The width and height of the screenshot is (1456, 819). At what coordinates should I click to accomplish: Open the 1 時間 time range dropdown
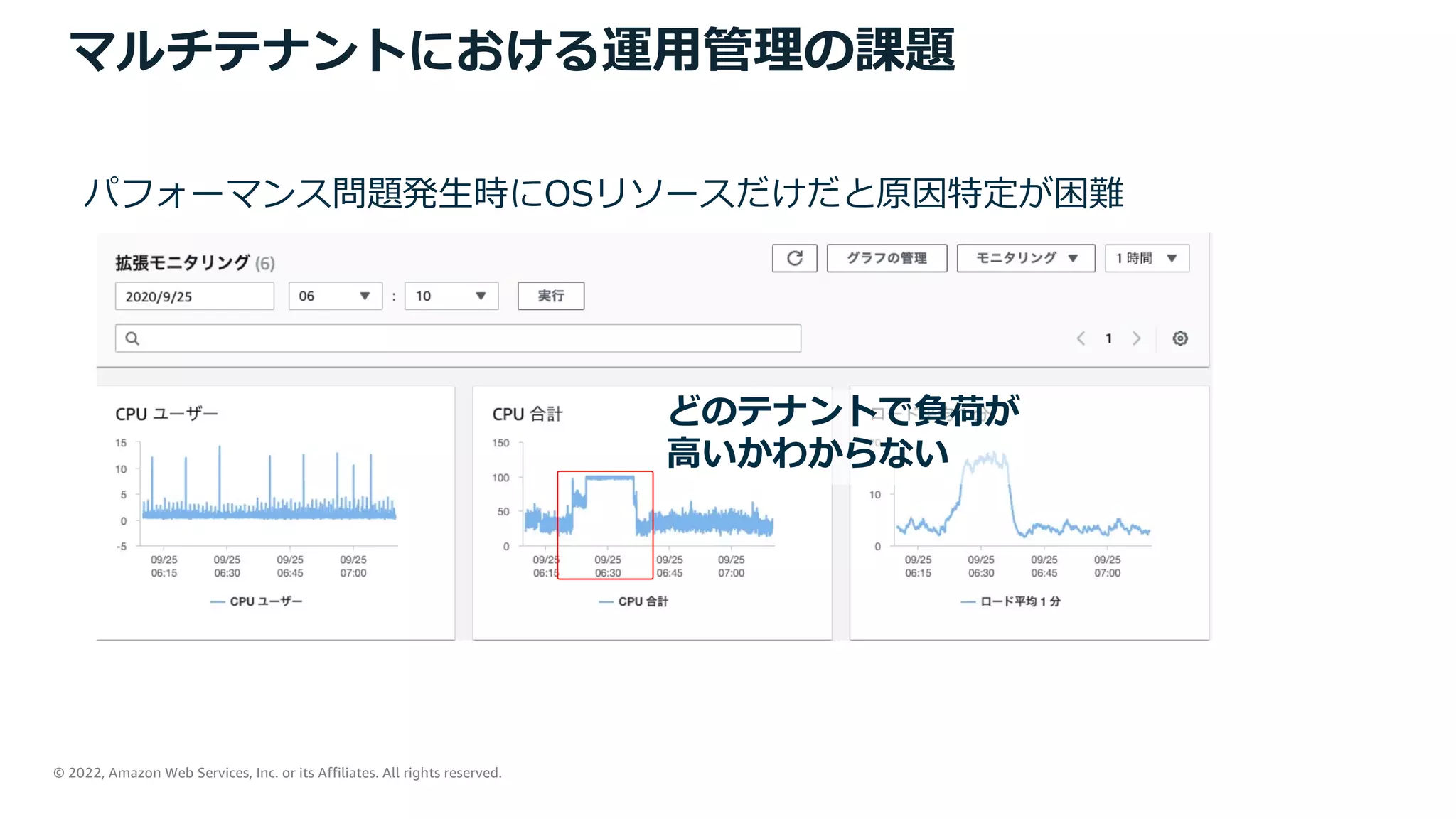(x=1147, y=258)
